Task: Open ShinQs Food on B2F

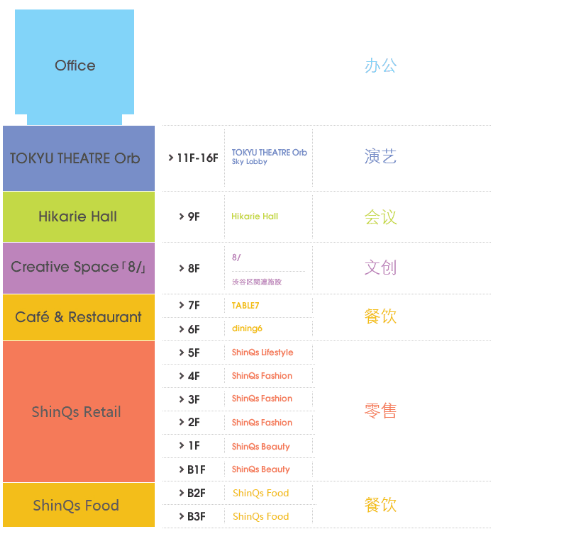Action: [x=261, y=493]
